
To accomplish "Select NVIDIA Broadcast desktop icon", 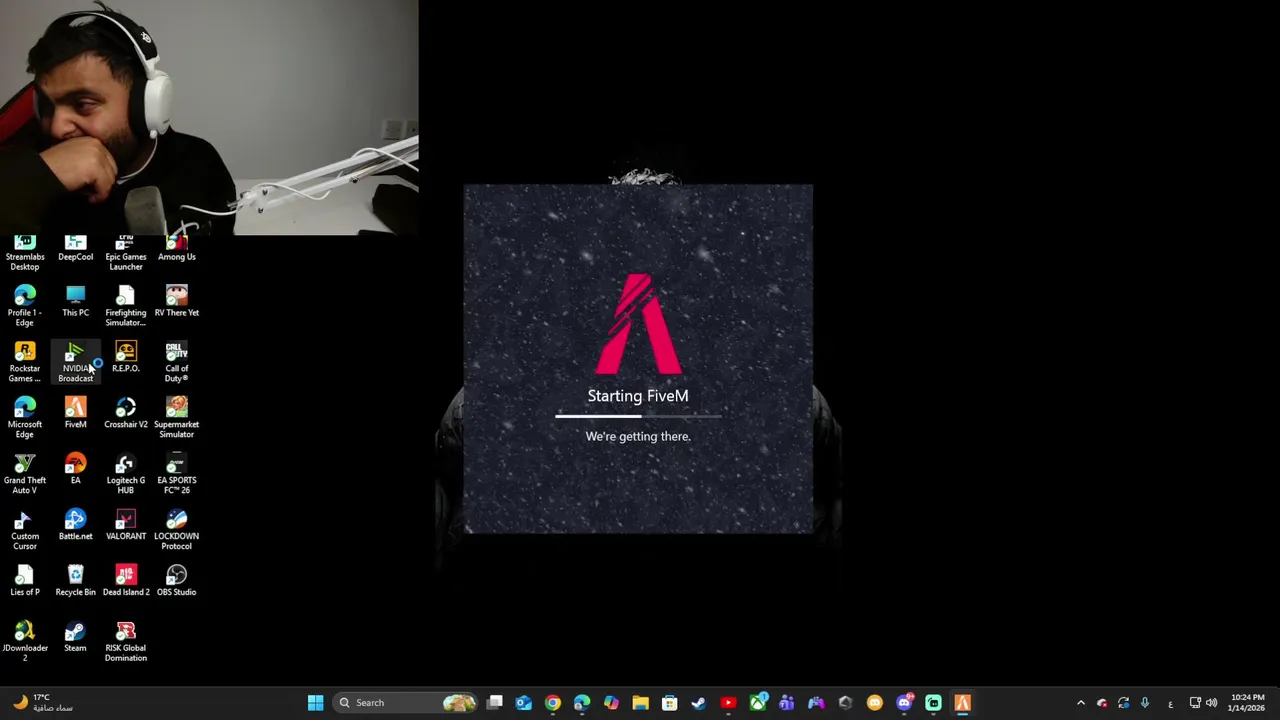I will (75, 362).
